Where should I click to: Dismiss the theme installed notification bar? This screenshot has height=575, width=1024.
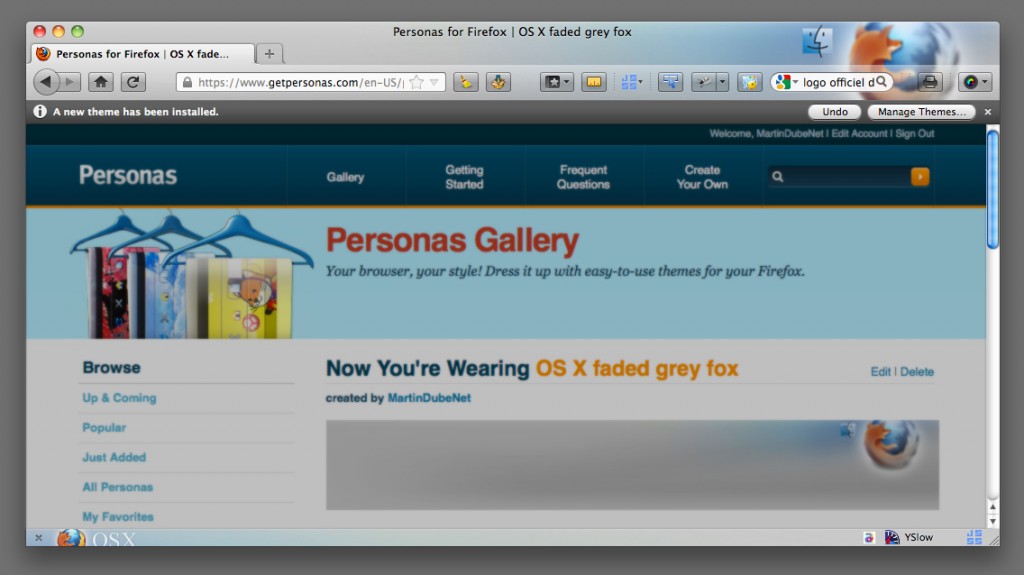pyautogui.click(x=988, y=112)
